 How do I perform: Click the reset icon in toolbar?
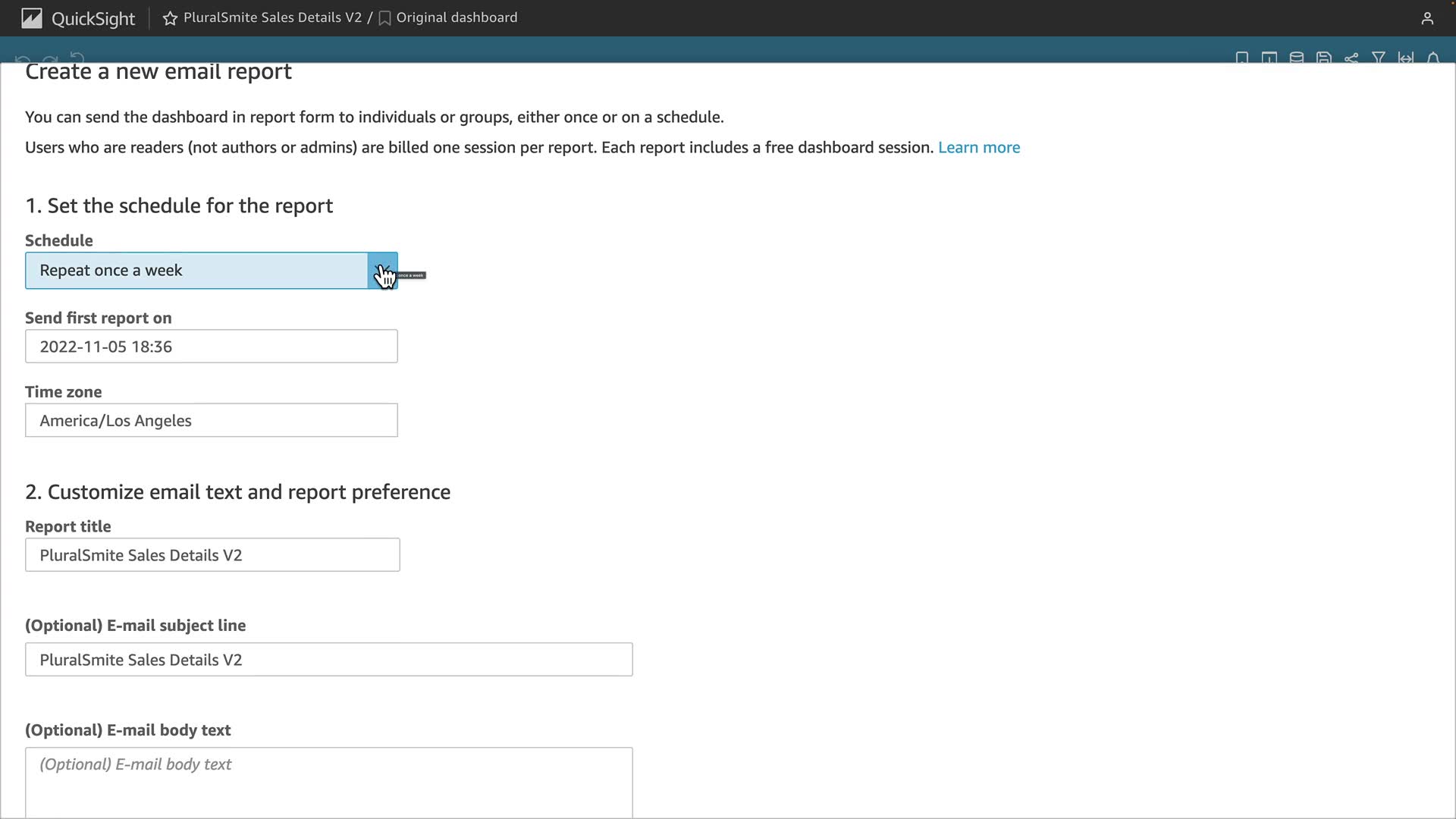tap(77, 58)
